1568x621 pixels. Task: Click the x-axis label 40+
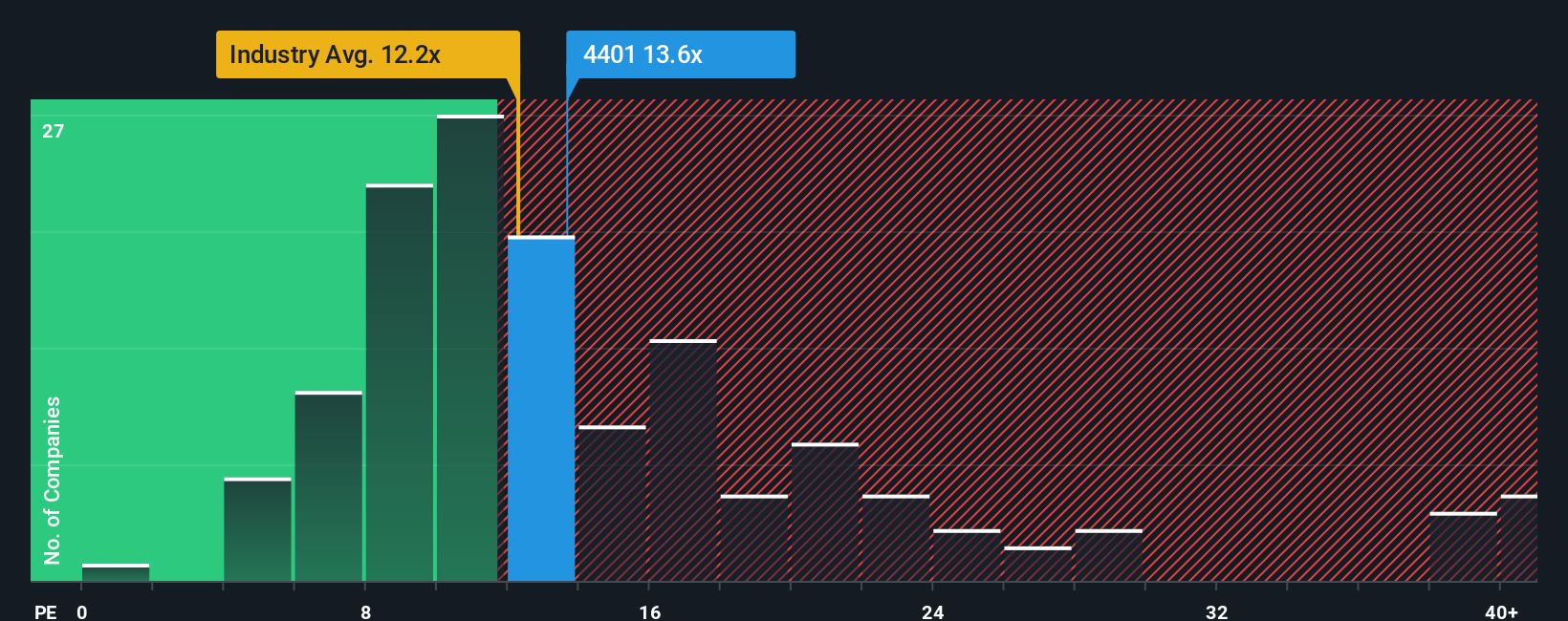coord(1501,612)
